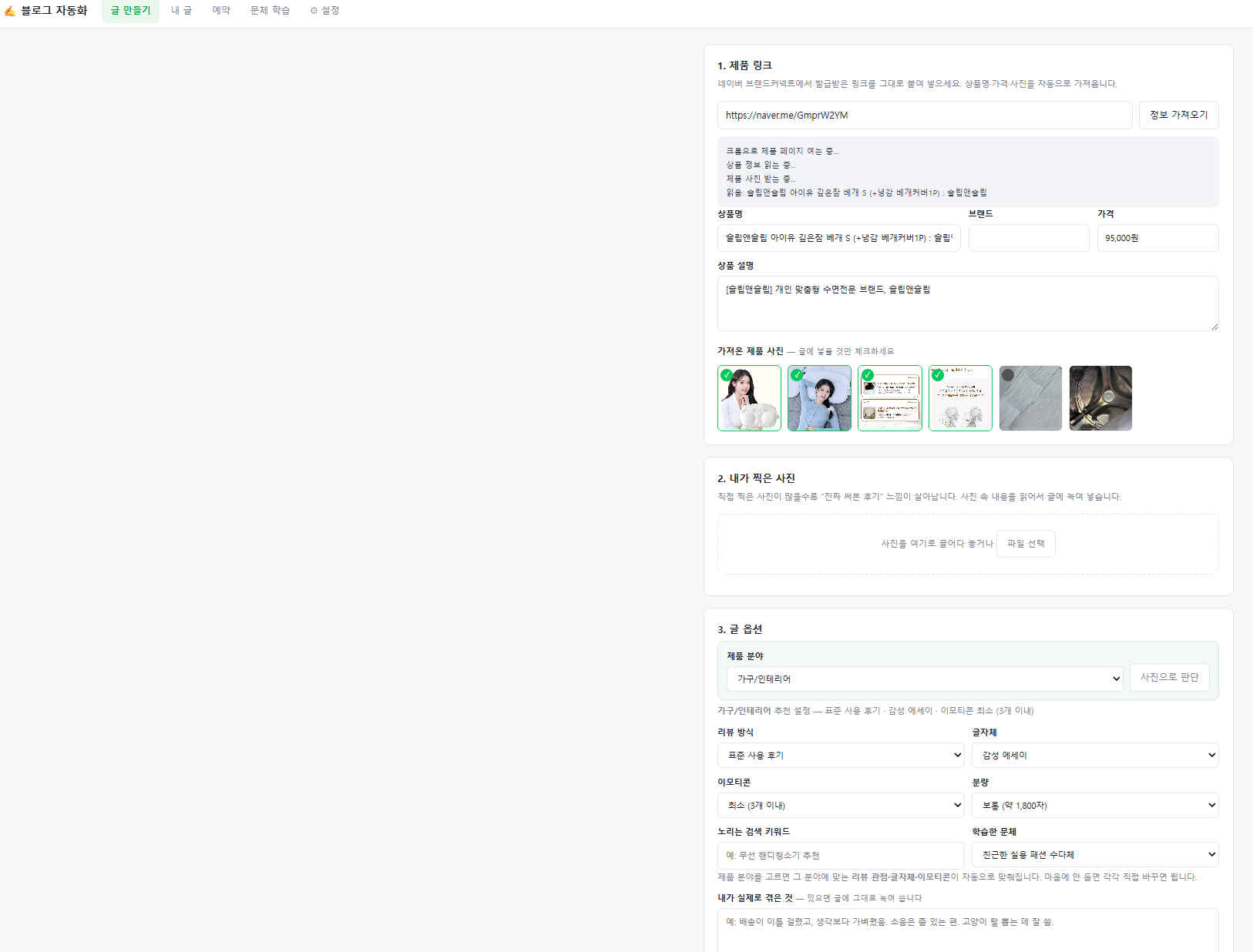Screen dimensions: 1253x952
Task: Click the 가격 field showing 95,000원
Action: pos(1158,238)
